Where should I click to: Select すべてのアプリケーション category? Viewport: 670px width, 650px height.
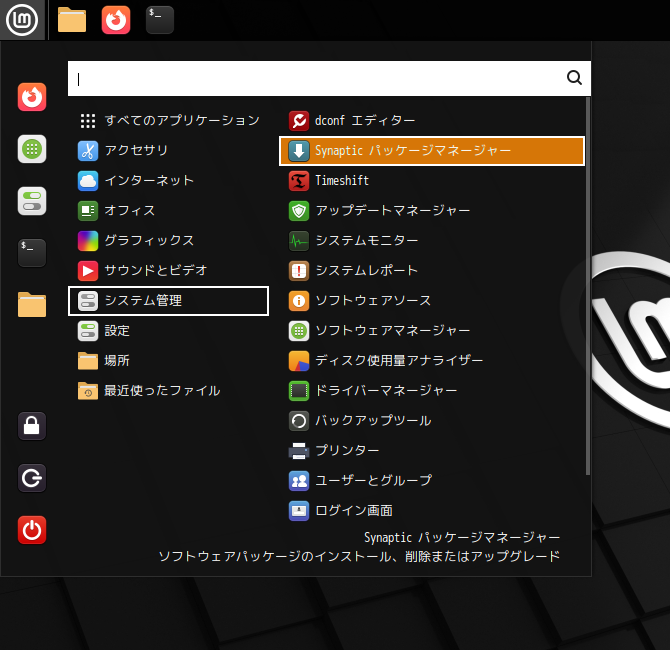(168, 121)
